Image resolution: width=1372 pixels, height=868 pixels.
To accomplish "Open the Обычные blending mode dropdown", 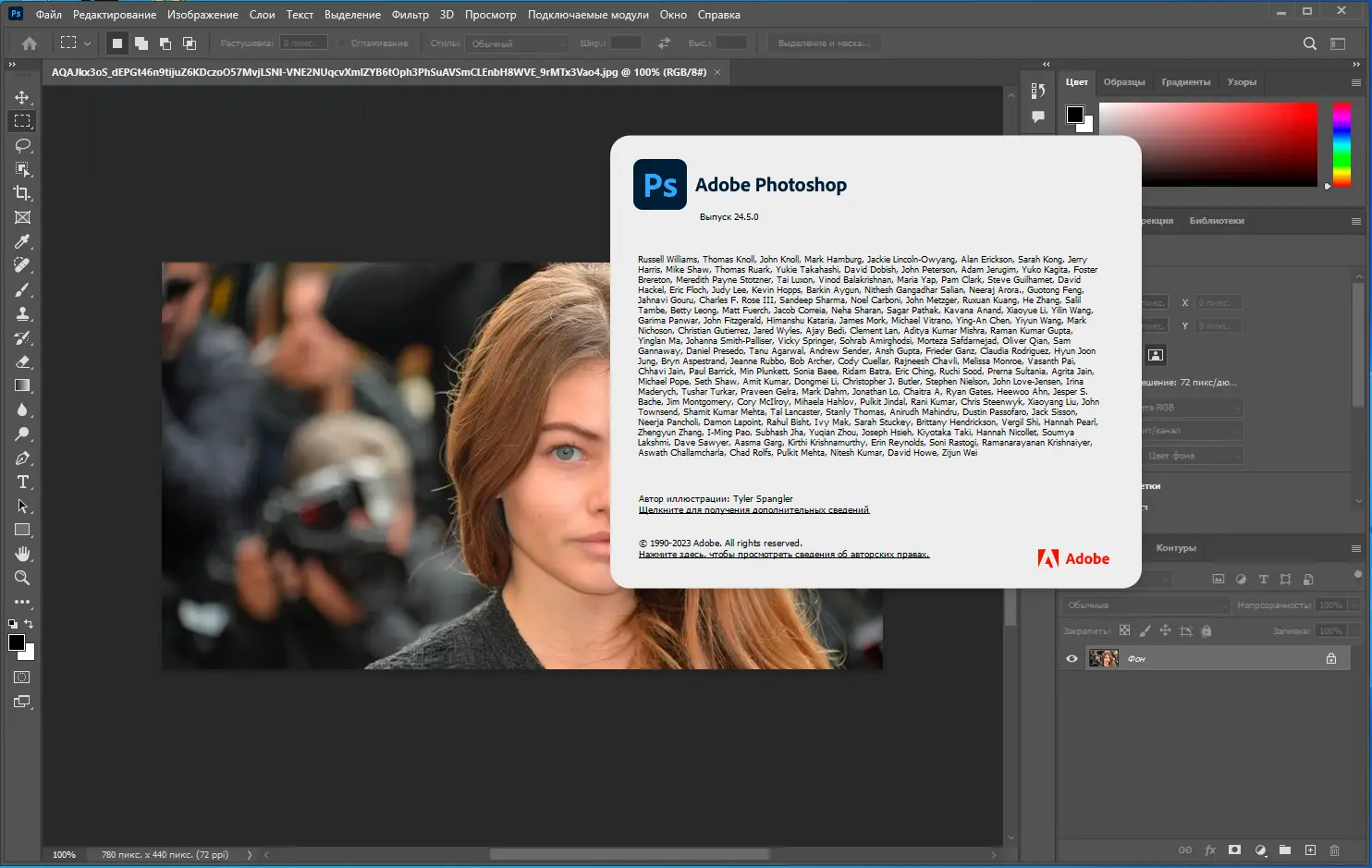I will tap(1144, 605).
